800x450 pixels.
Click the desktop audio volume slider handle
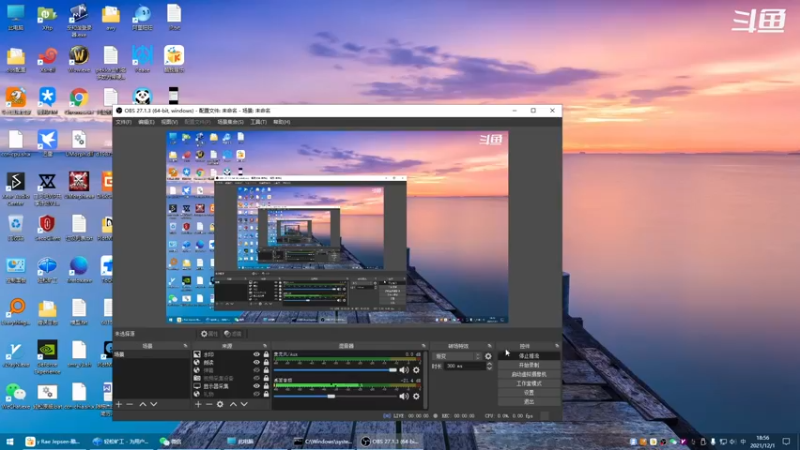click(x=331, y=396)
